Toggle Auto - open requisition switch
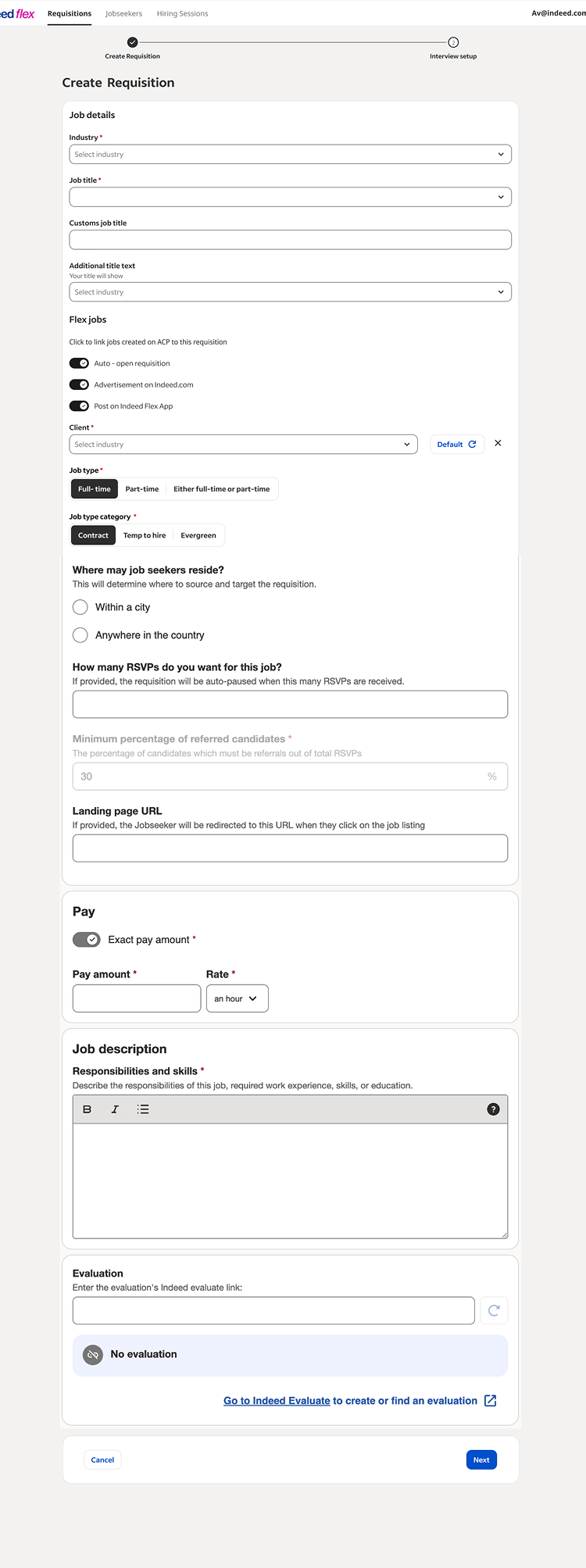 [x=79, y=363]
